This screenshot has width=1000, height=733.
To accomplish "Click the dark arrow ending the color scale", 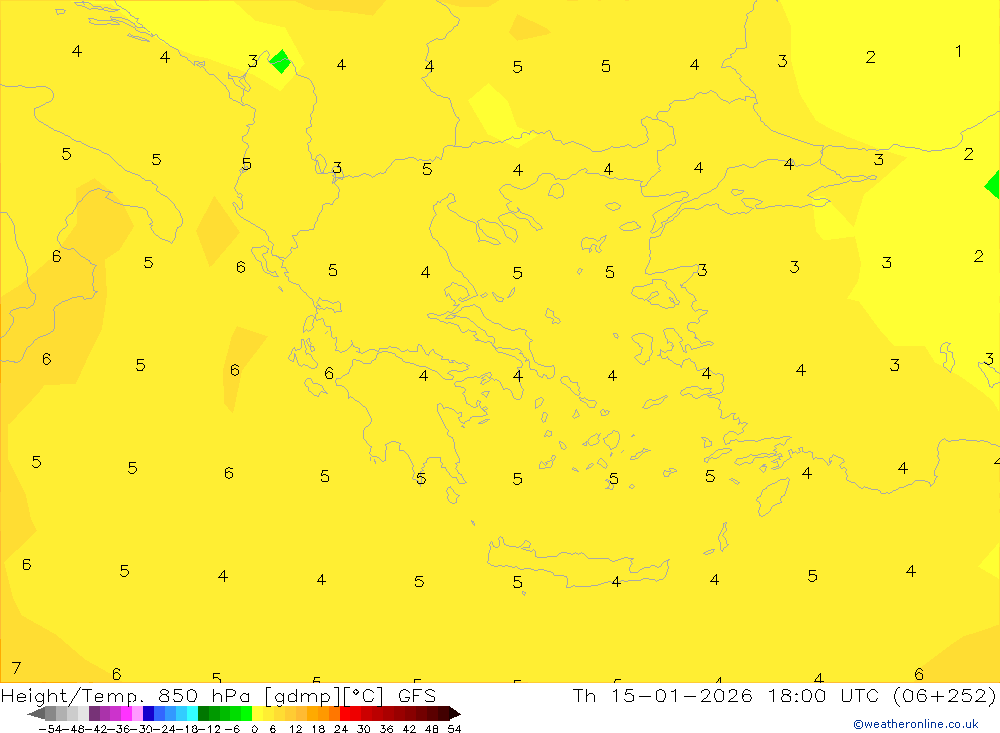I will [x=455, y=714].
